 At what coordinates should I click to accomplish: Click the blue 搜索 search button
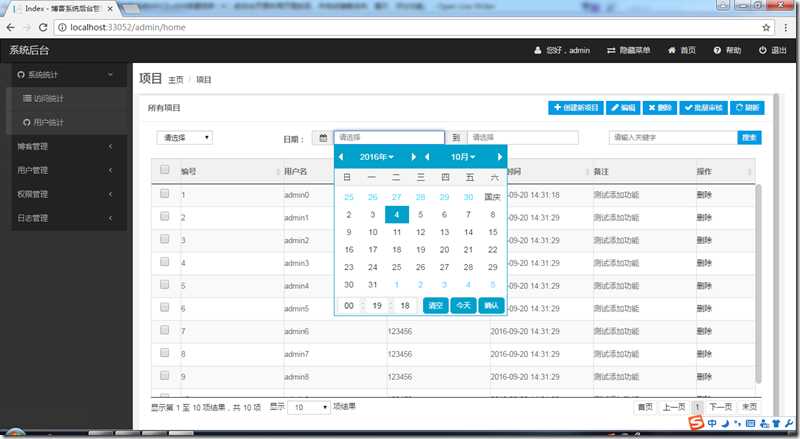(x=749, y=138)
